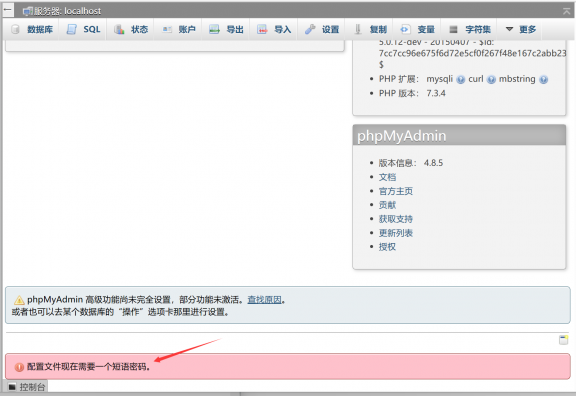Open the 复制 (Replication) tab
Image resolution: width=576 pixels, height=396 pixels.
(x=370, y=29)
